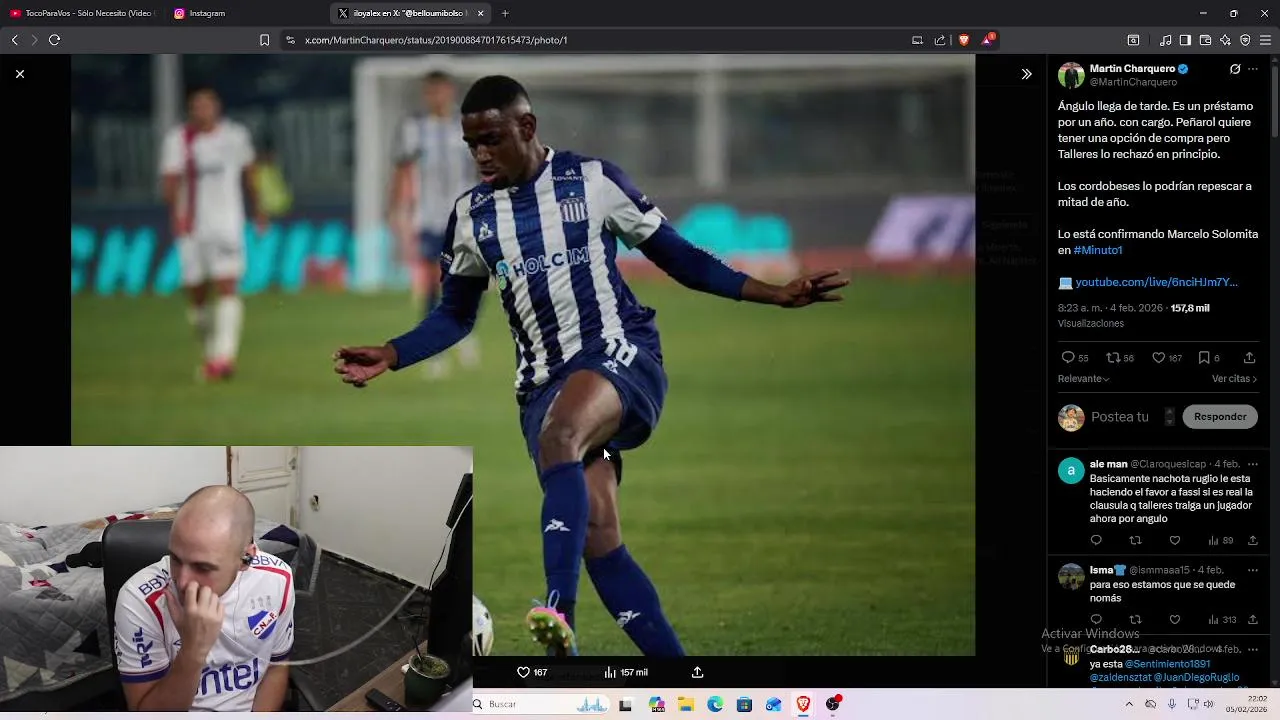Reply to Isma's comment
Viewport: 1280px width, 720px height.
point(1096,619)
